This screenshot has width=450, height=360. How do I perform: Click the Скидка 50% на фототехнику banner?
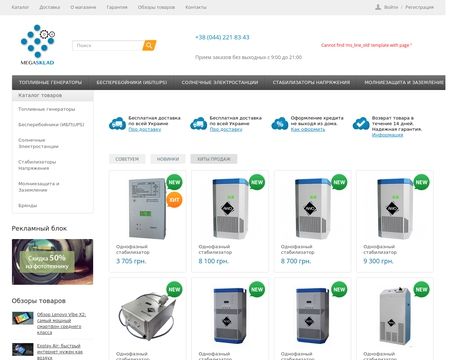tap(53, 262)
